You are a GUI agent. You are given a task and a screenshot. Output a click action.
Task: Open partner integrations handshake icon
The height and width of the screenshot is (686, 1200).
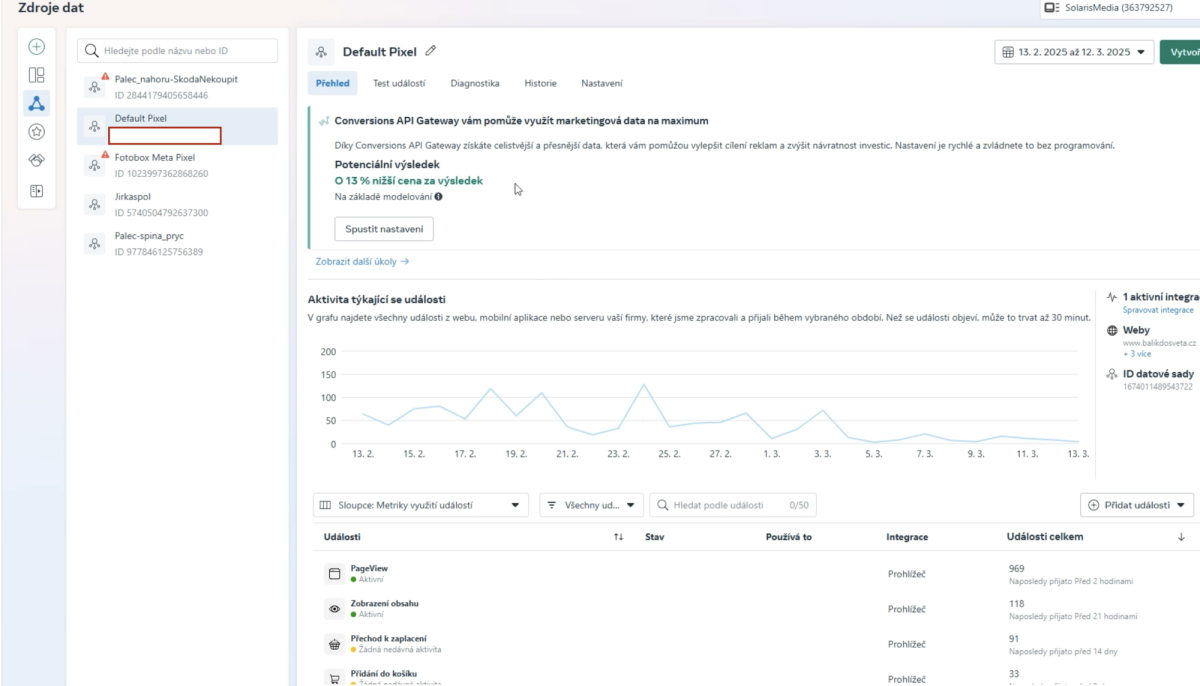point(36,160)
